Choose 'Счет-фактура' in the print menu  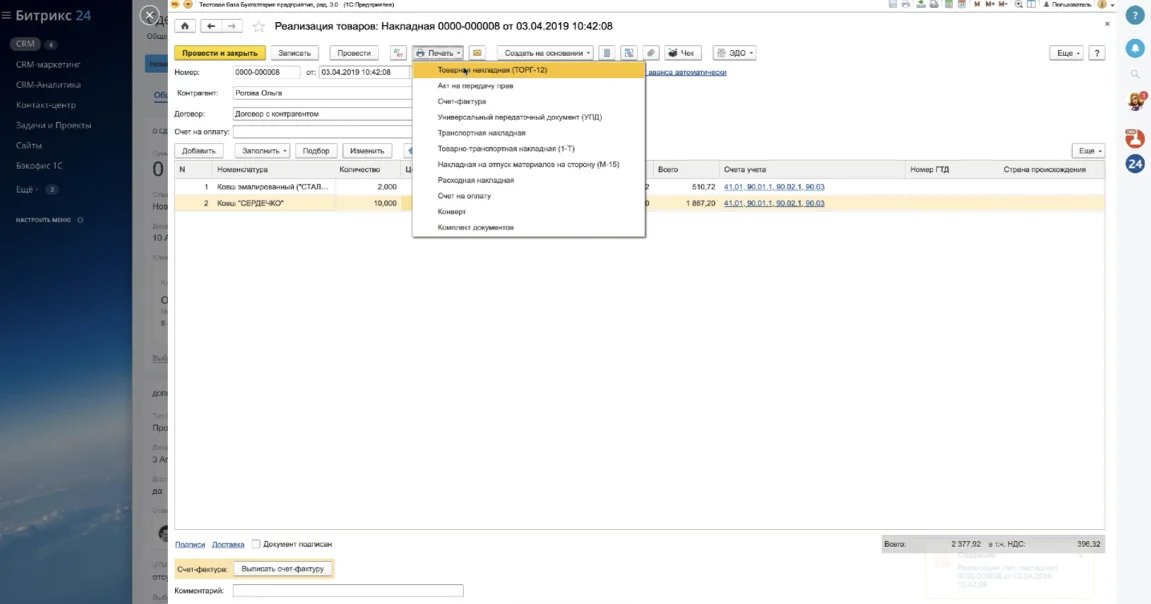pyautogui.click(x=462, y=101)
